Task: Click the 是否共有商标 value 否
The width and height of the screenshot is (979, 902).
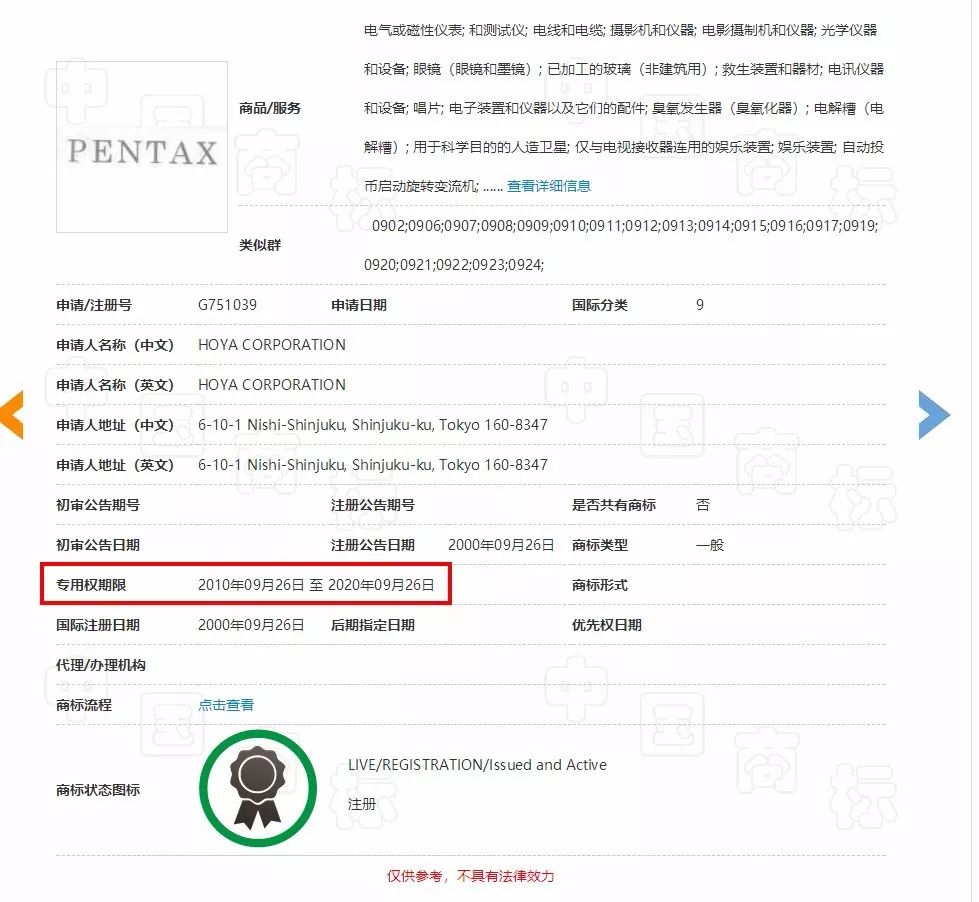Action: (702, 504)
